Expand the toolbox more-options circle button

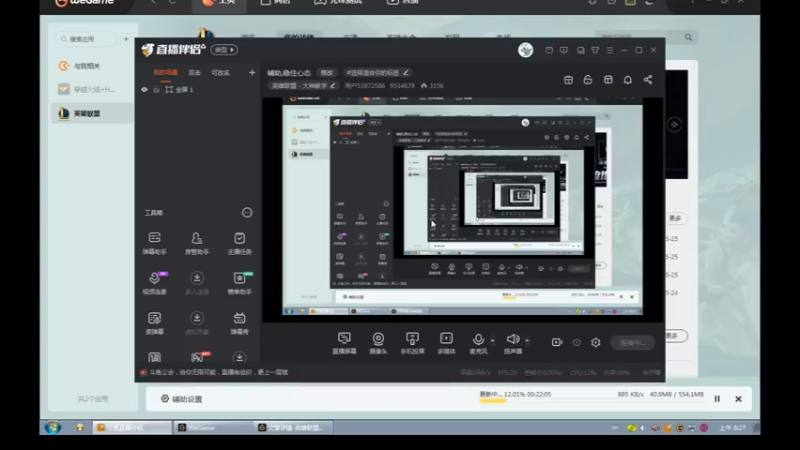coord(247,213)
